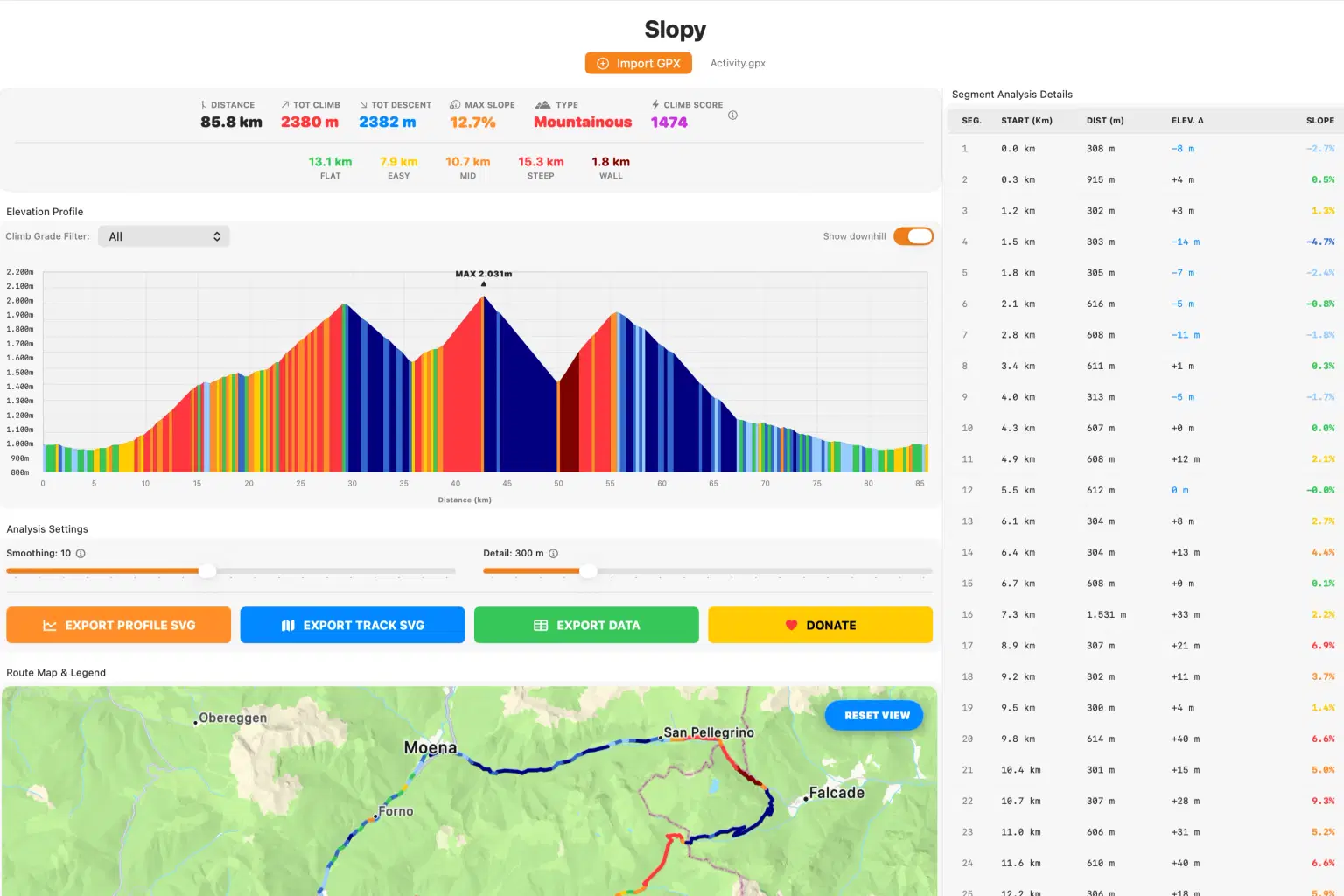
Task: Sort table by SLOPE column header
Action: point(1319,121)
